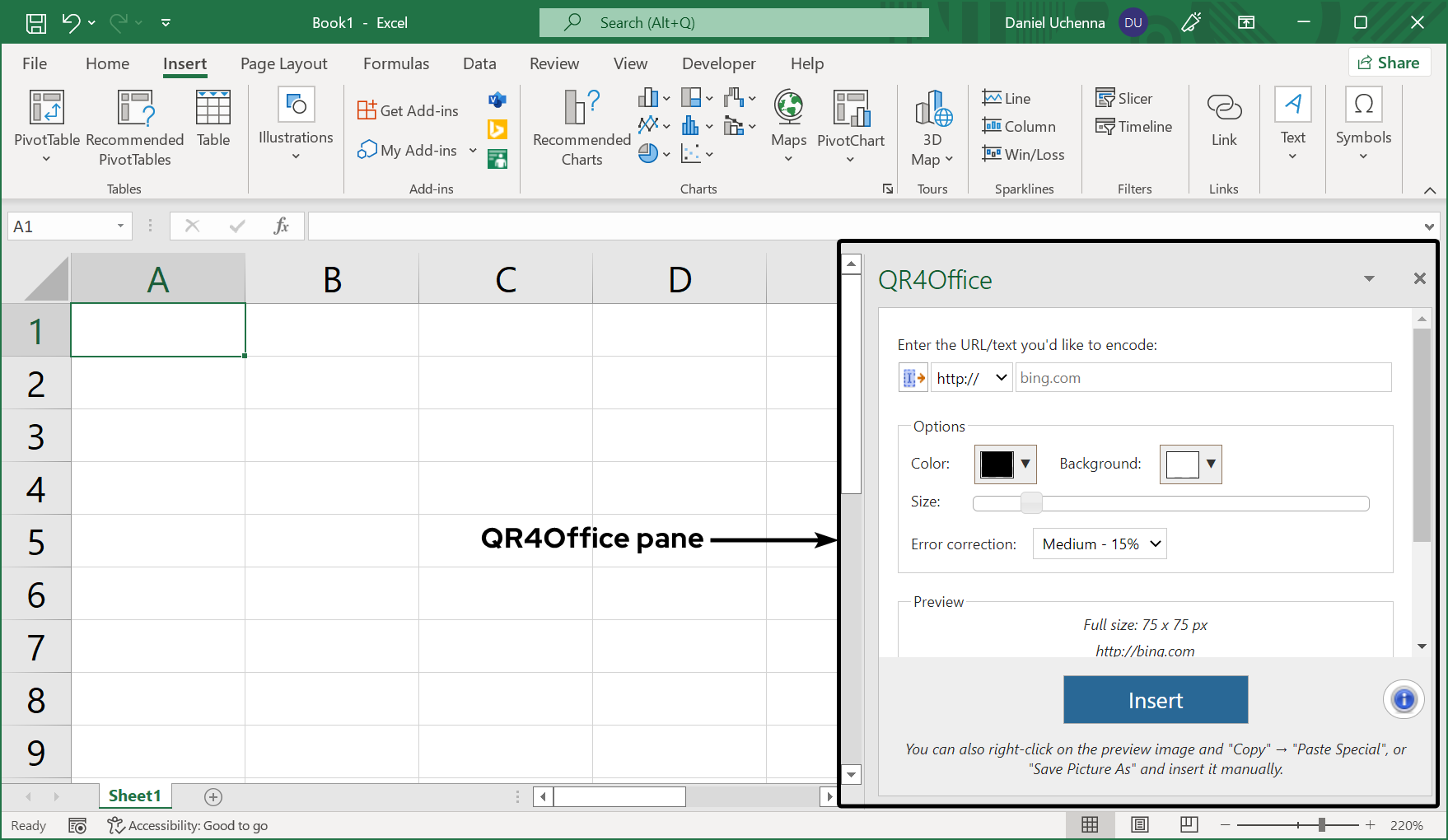
Task: Click the Save icon in title bar
Action: (x=36, y=23)
